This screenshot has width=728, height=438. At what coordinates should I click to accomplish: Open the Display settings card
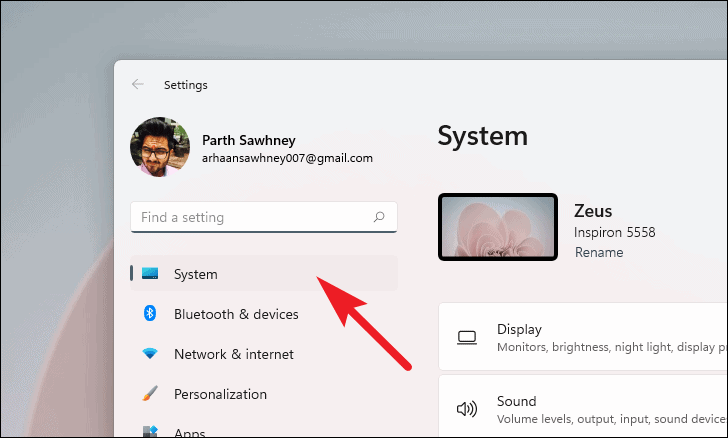click(583, 337)
